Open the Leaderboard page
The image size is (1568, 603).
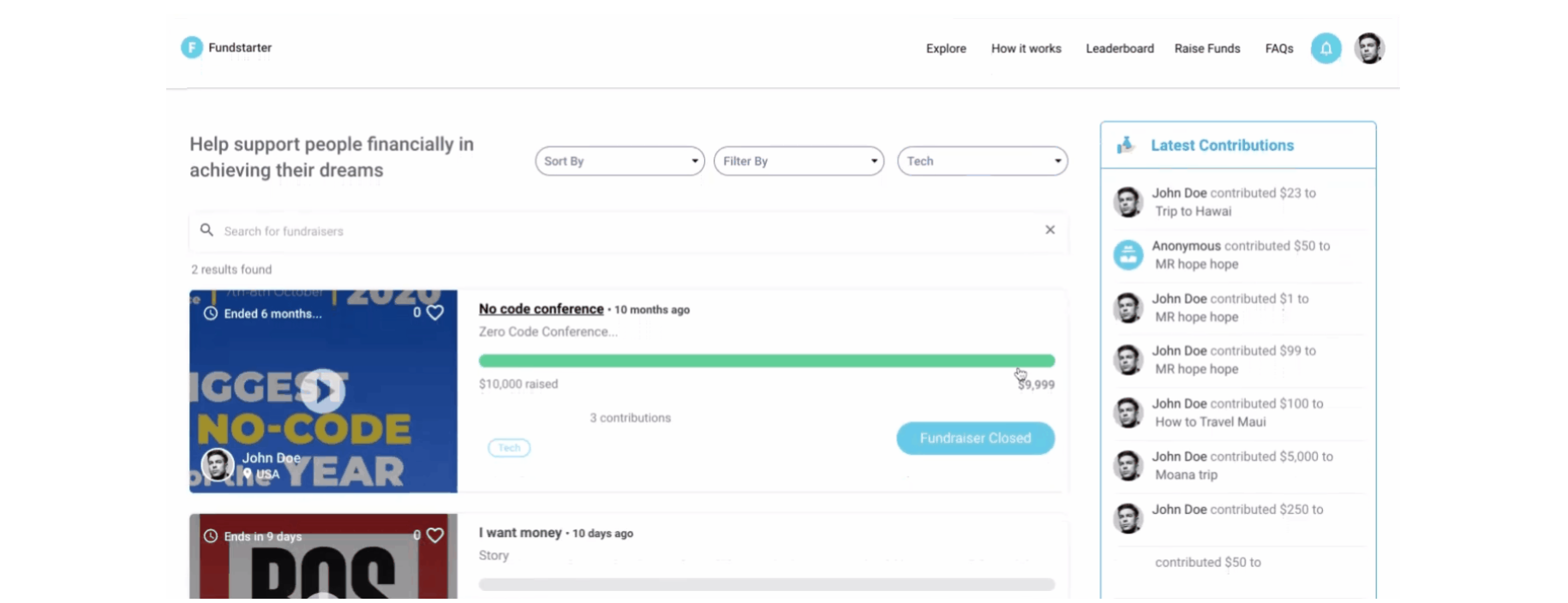1119,49
